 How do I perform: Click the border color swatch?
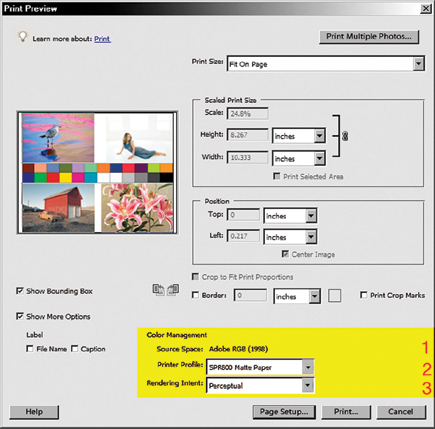334,296
